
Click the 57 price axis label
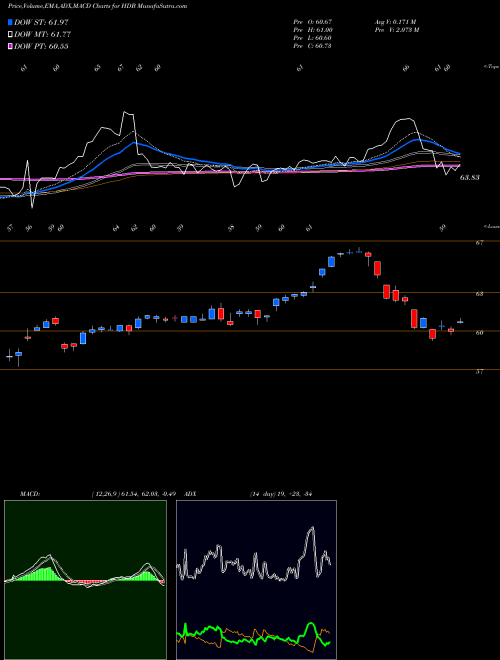479,371
